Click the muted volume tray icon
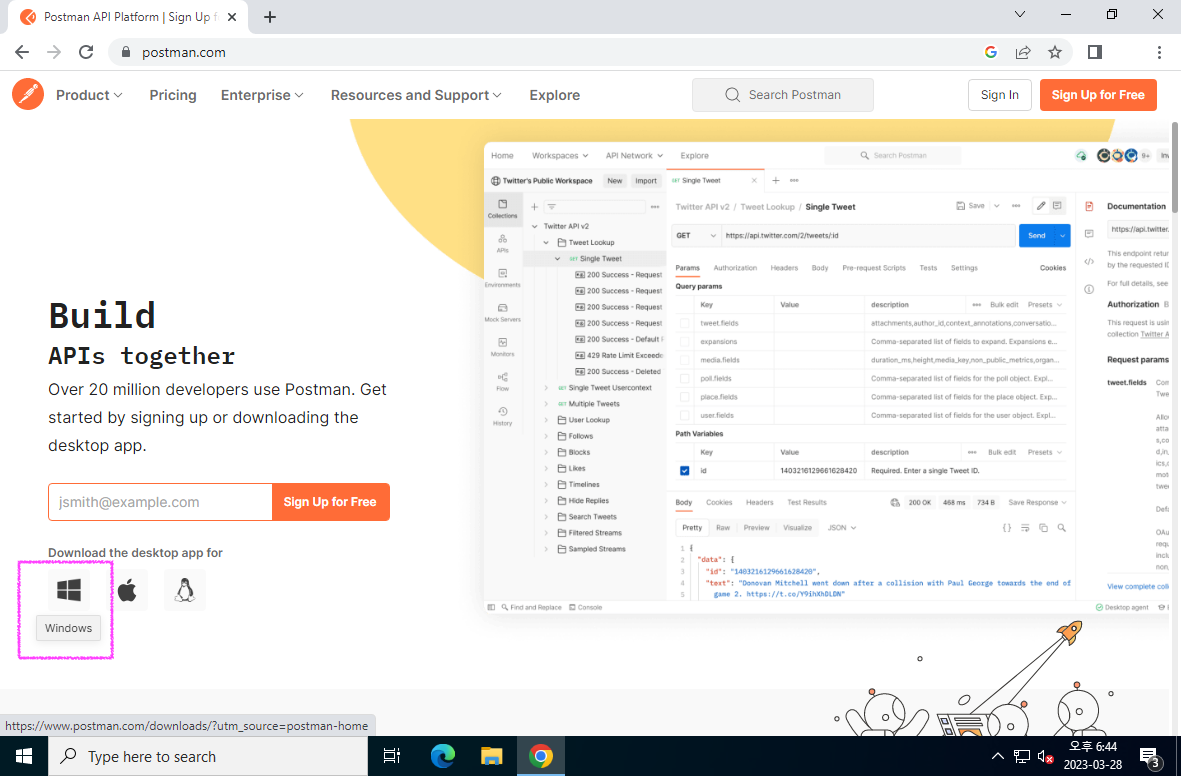 click(x=1045, y=756)
